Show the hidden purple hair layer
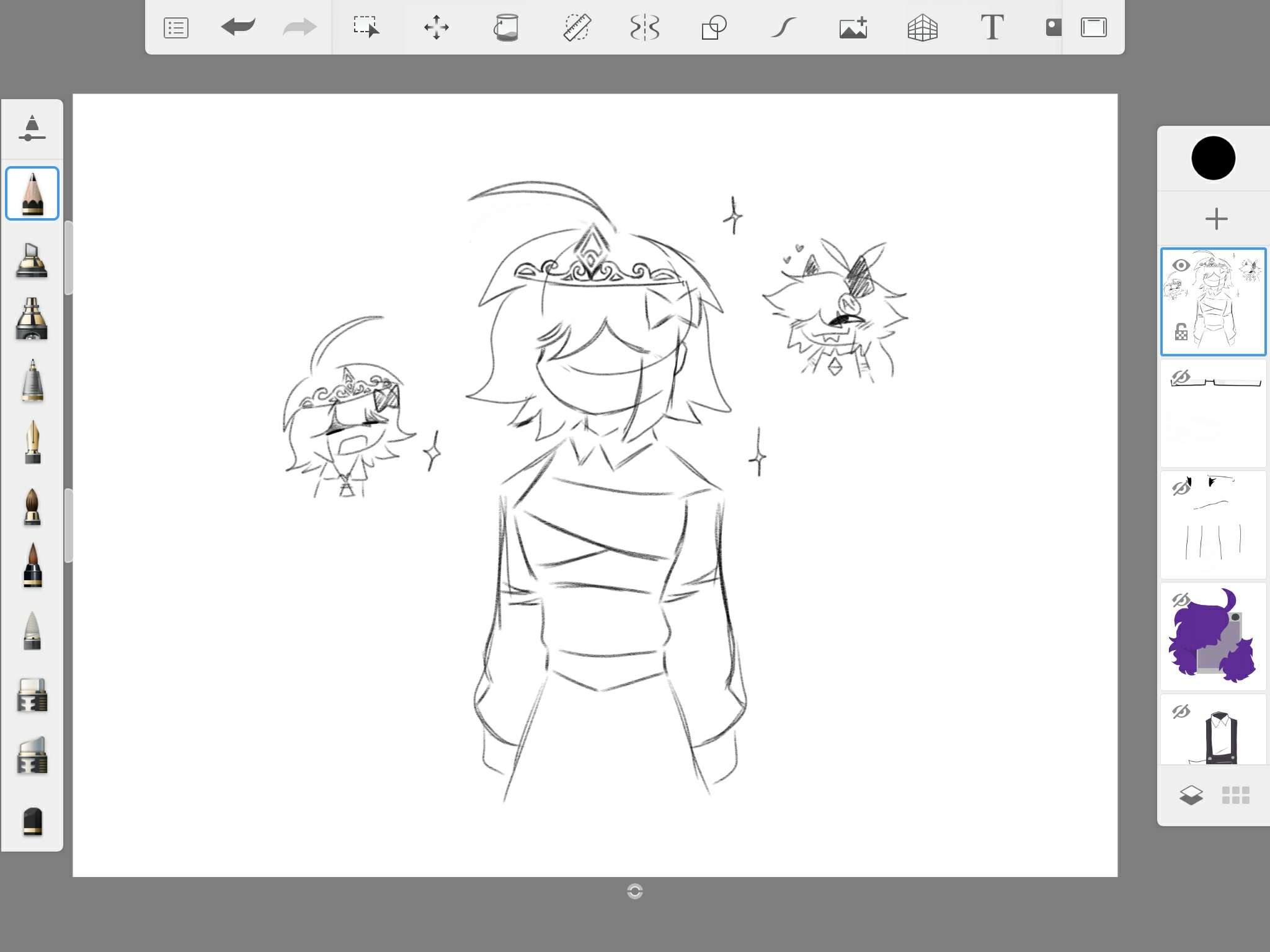The height and width of the screenshot is (952, 1270). tap(1181, 600)
